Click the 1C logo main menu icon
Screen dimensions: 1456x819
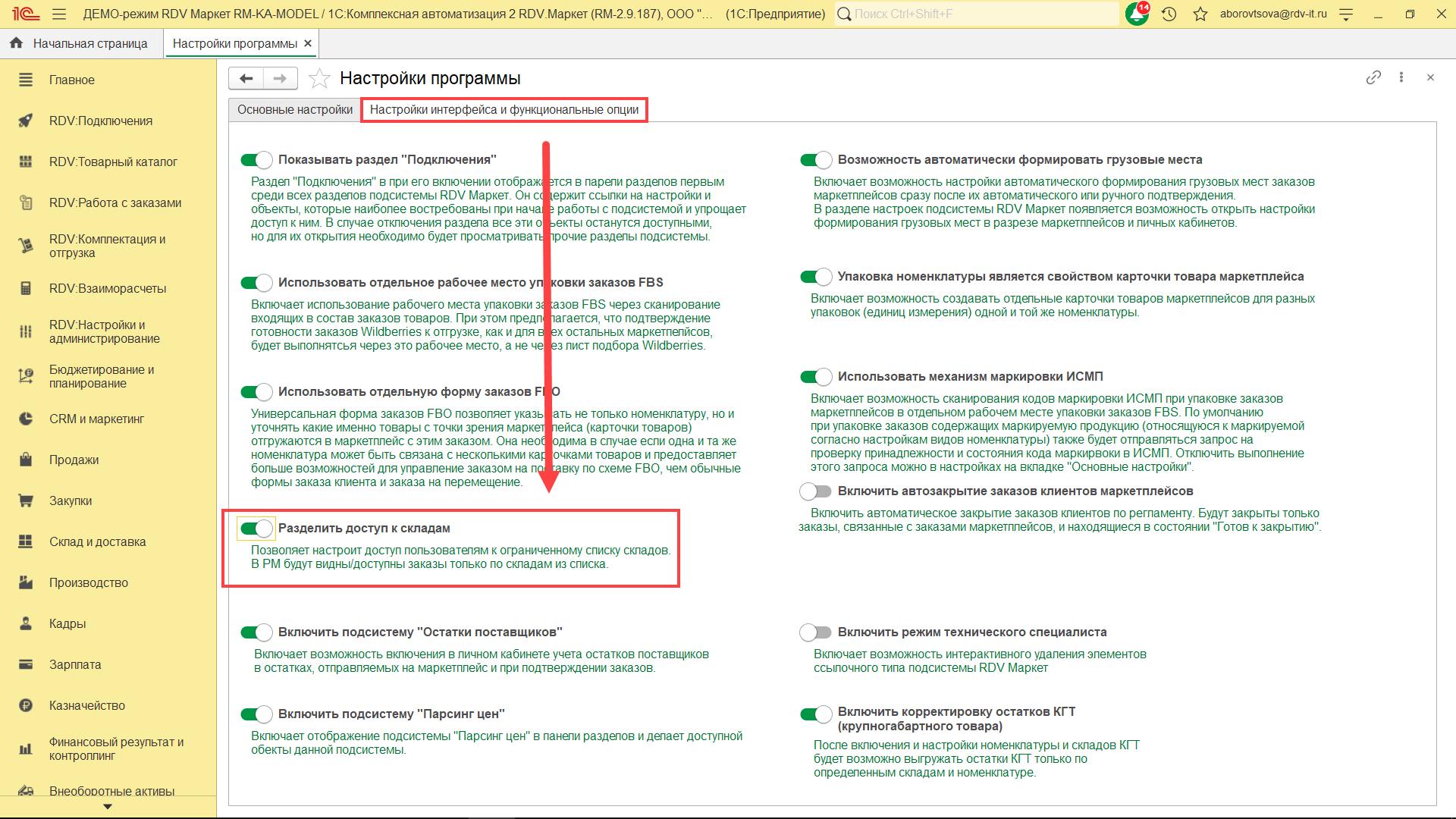point(25,14)
